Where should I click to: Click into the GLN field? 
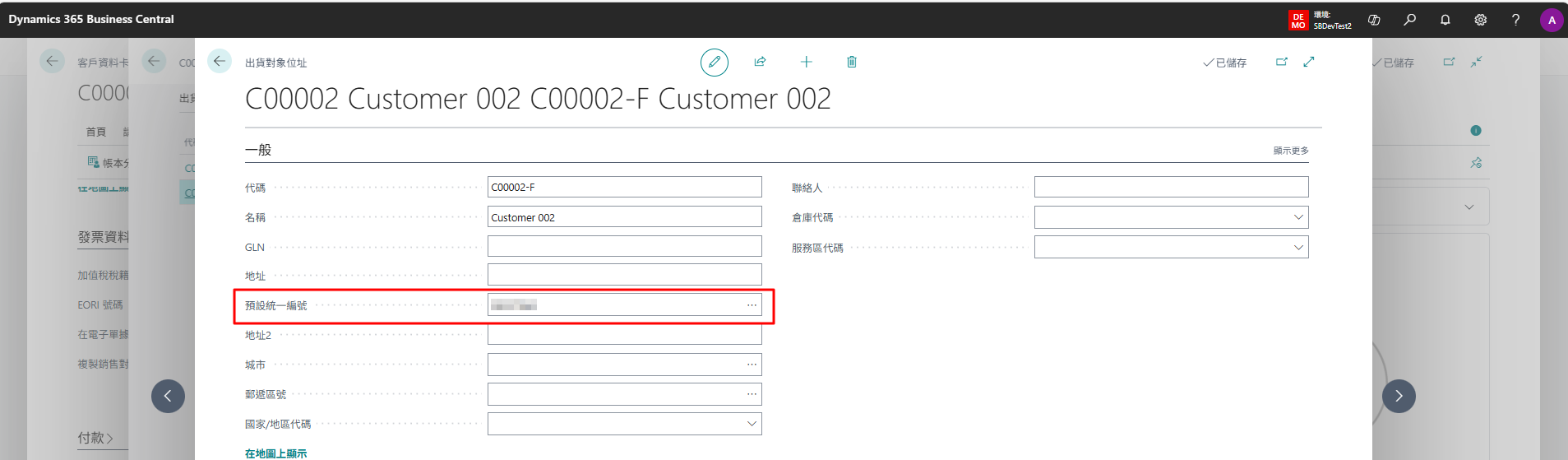pos(624,246)
